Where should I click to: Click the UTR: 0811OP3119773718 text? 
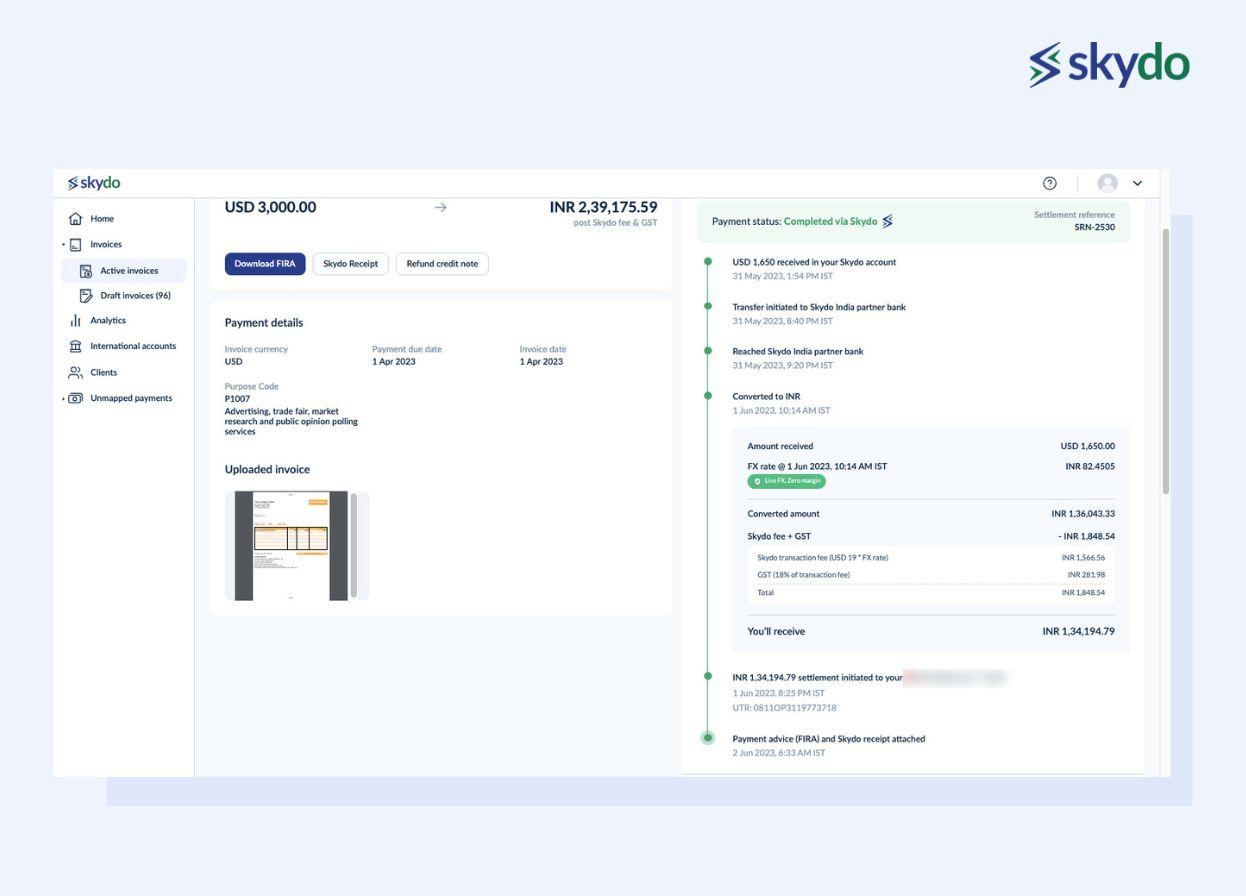pyautogui.click(x=784, y=708)
